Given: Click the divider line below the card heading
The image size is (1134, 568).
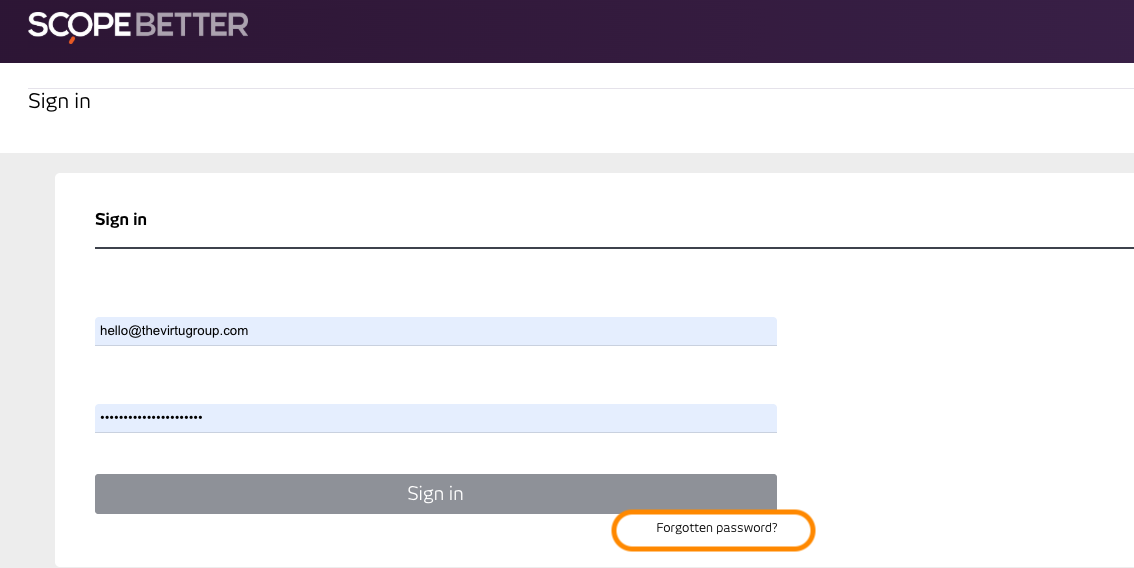Looking at the screenshot, I should [600, 247].
